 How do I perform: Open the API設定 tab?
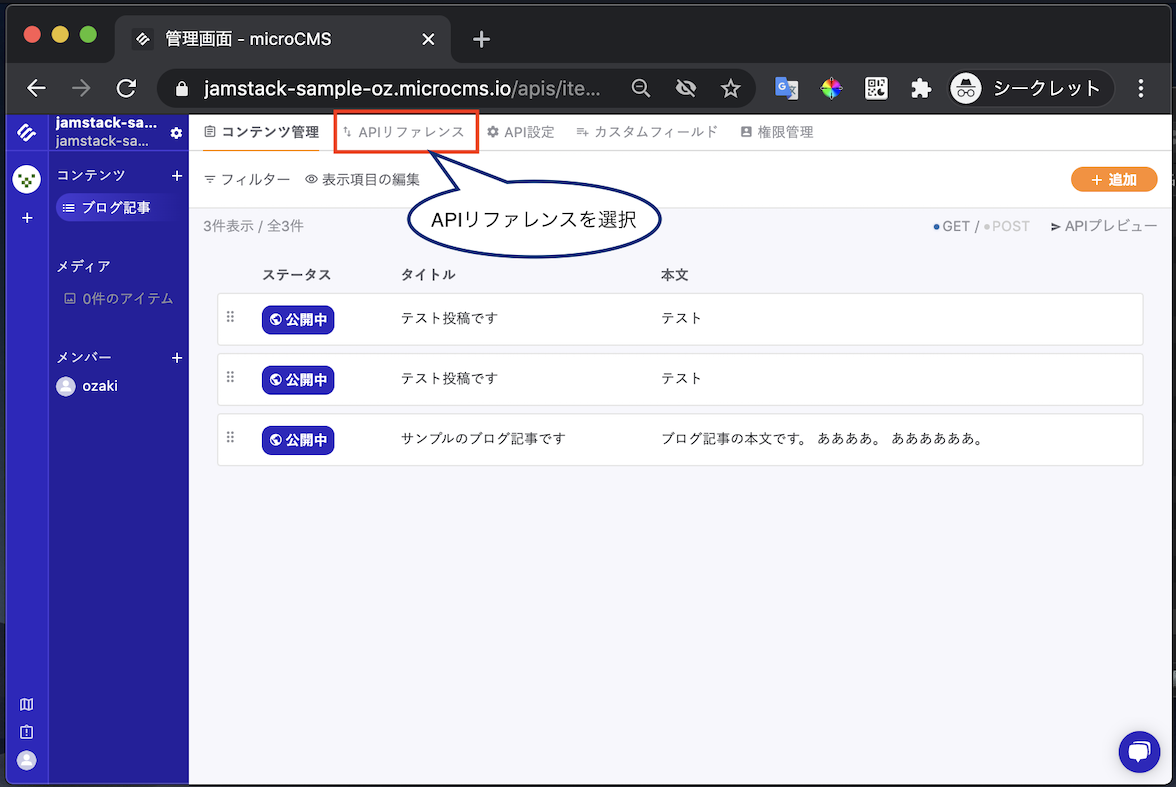520,132
